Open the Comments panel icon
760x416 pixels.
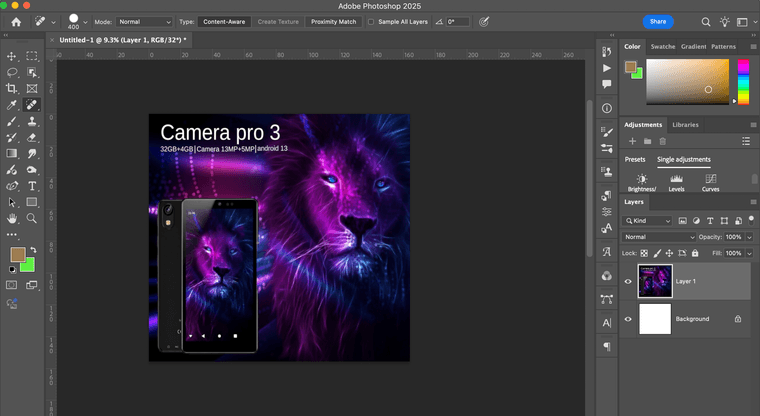[x=606, y=84]
